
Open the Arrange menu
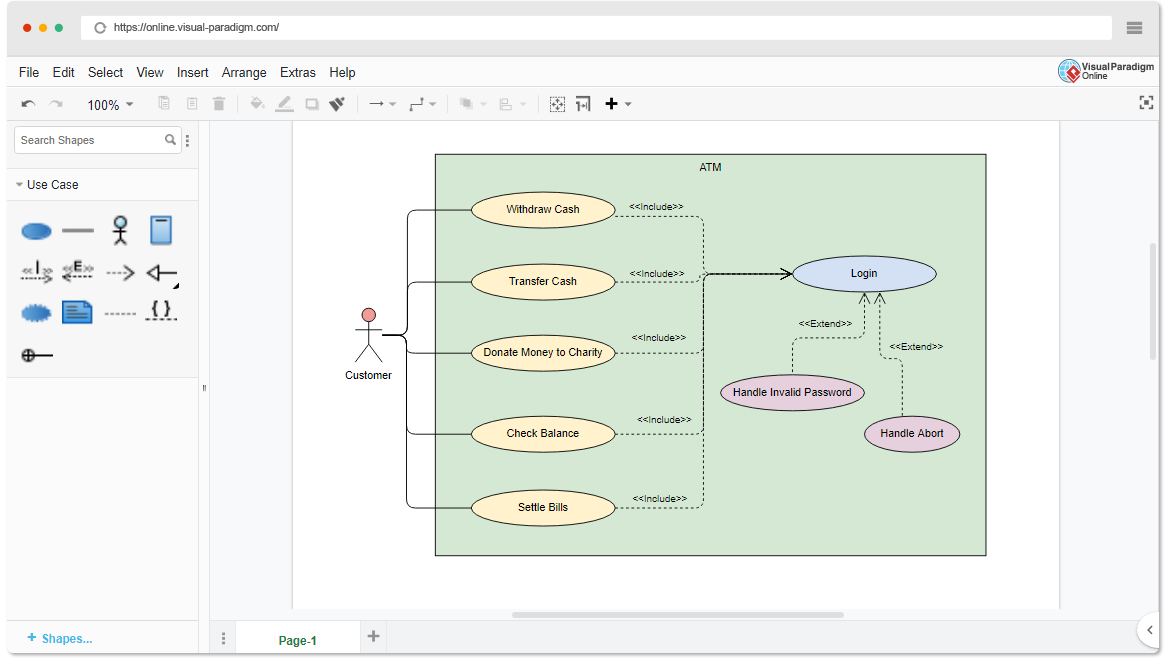pyautogui.click(x=244, y=72)
